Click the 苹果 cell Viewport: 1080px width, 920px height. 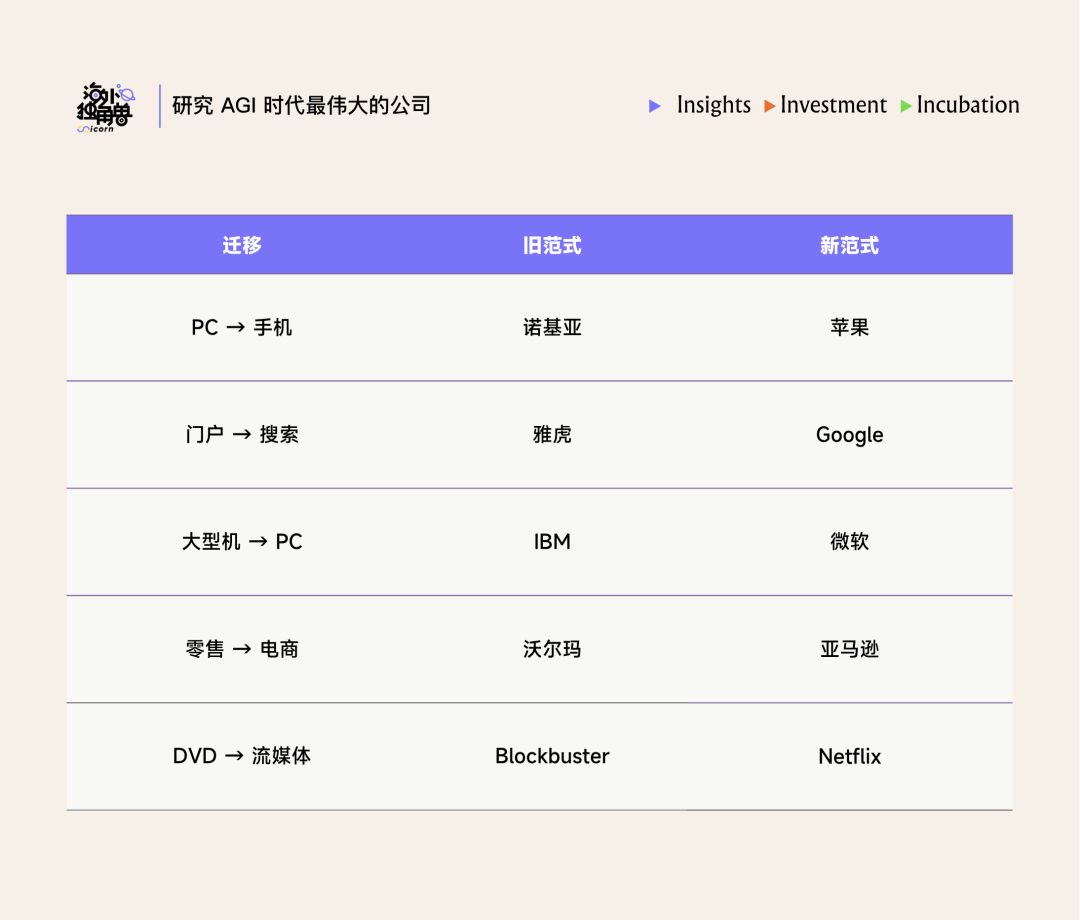pos(849,328)
